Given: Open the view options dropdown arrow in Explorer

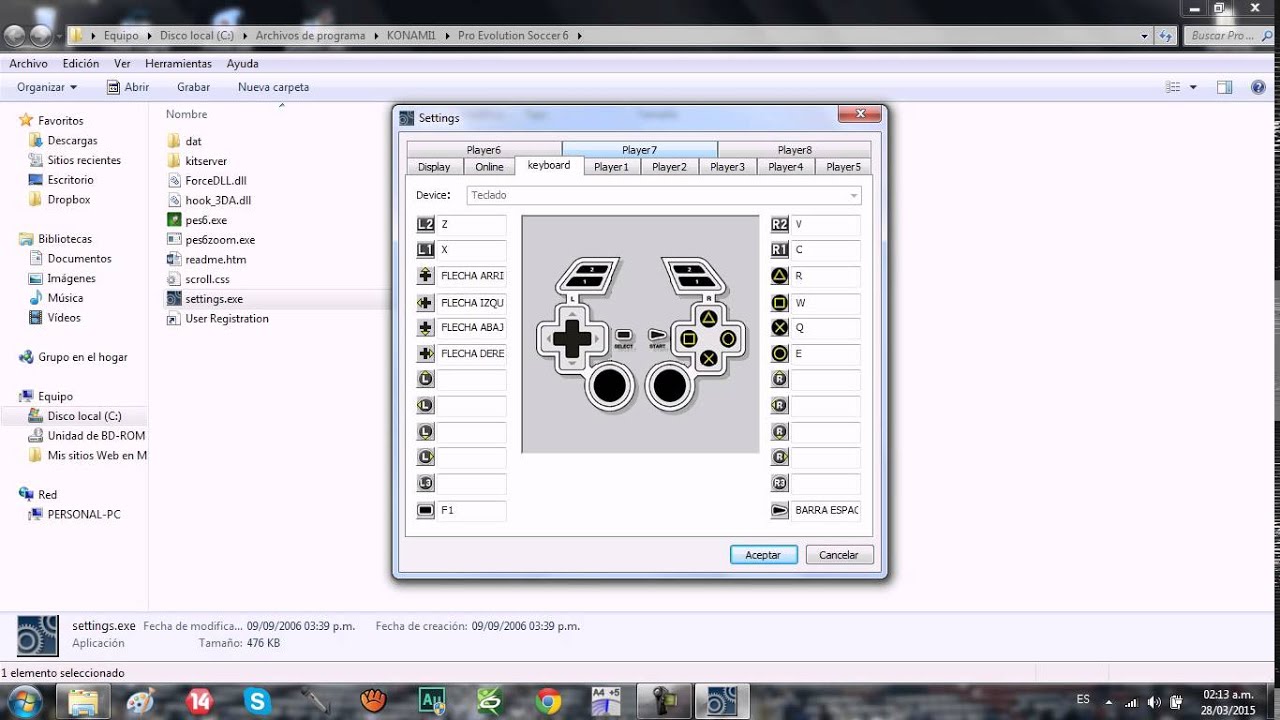Looking at the screenshot, I should pos(1193,87).
